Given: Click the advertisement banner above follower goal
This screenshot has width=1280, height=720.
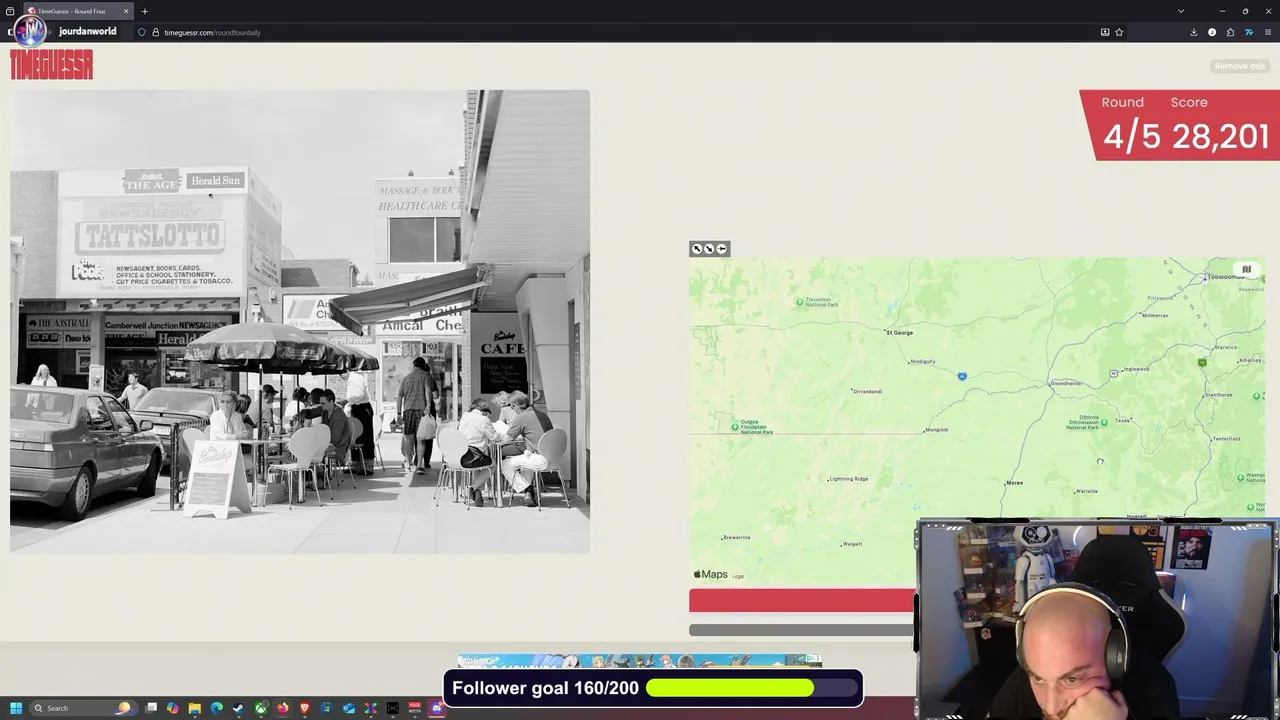Looking at the screenshot, I should coord(640,662).
